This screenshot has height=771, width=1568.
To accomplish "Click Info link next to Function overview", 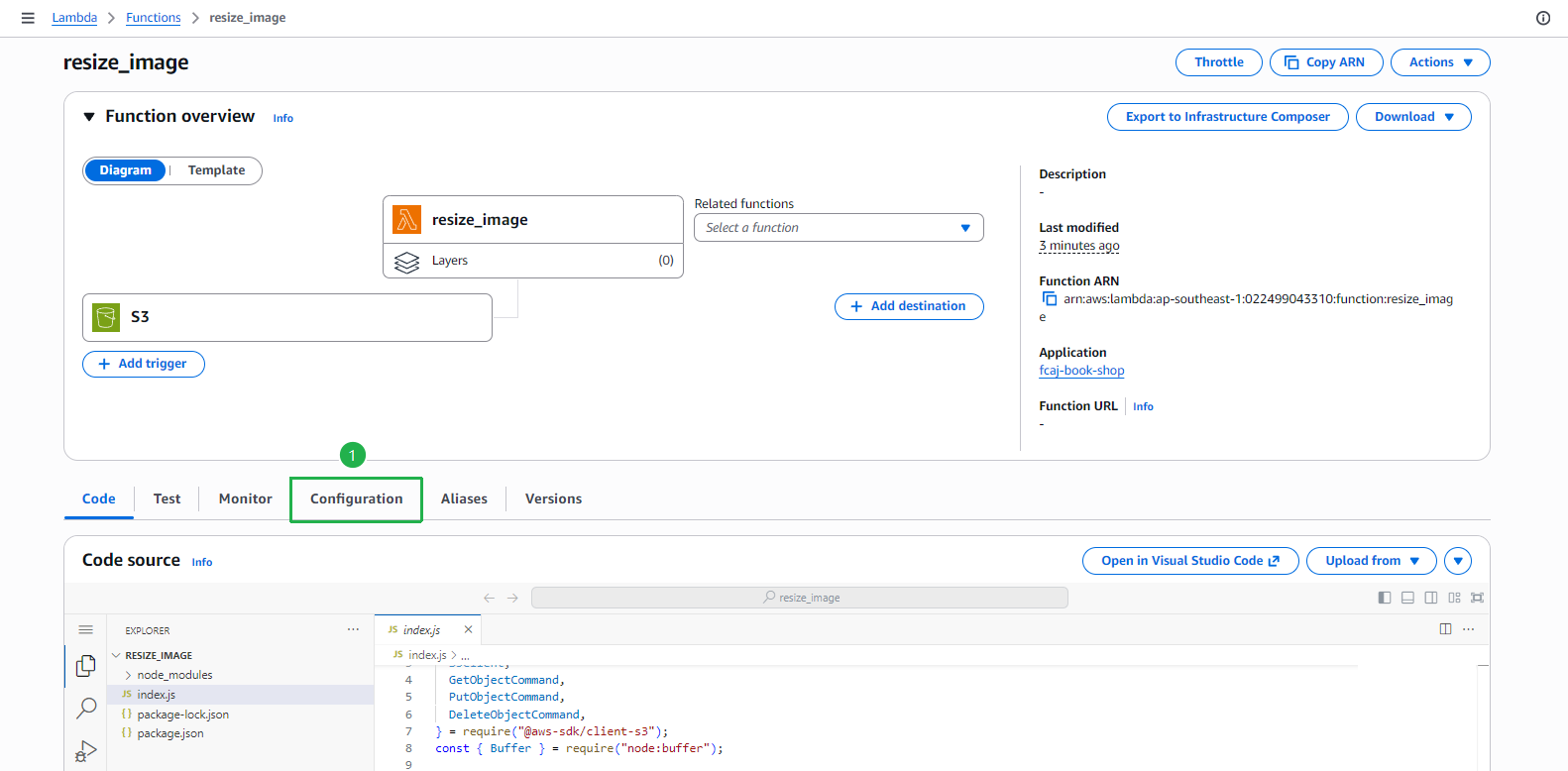I will [x=283, y=118].
